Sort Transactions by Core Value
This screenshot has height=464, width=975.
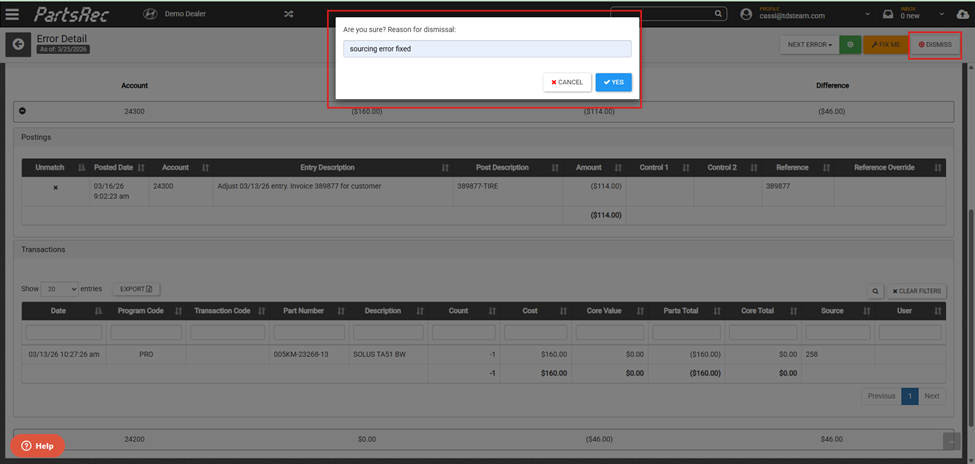coord(609,310)
